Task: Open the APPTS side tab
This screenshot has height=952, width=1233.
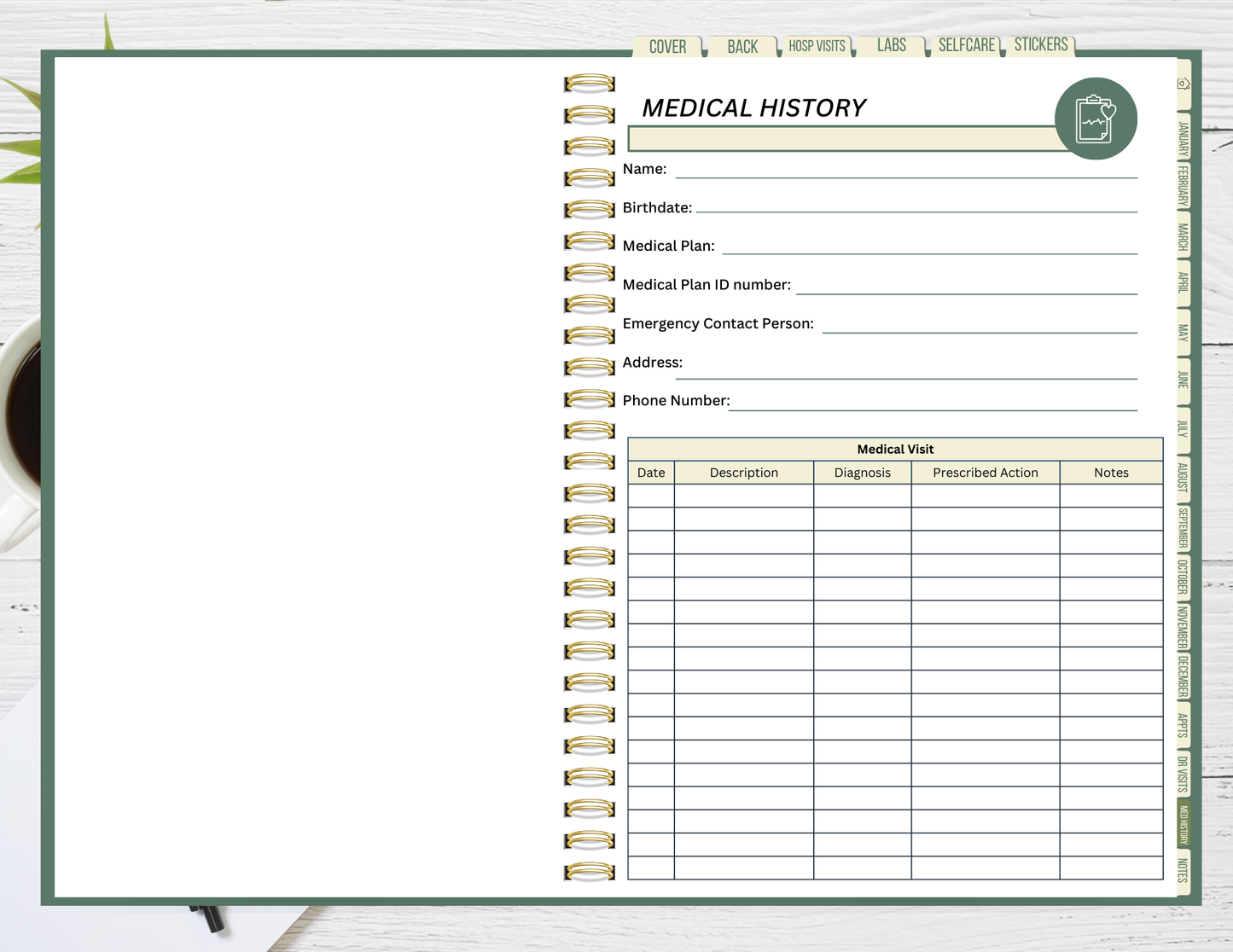Action: 1184,725
